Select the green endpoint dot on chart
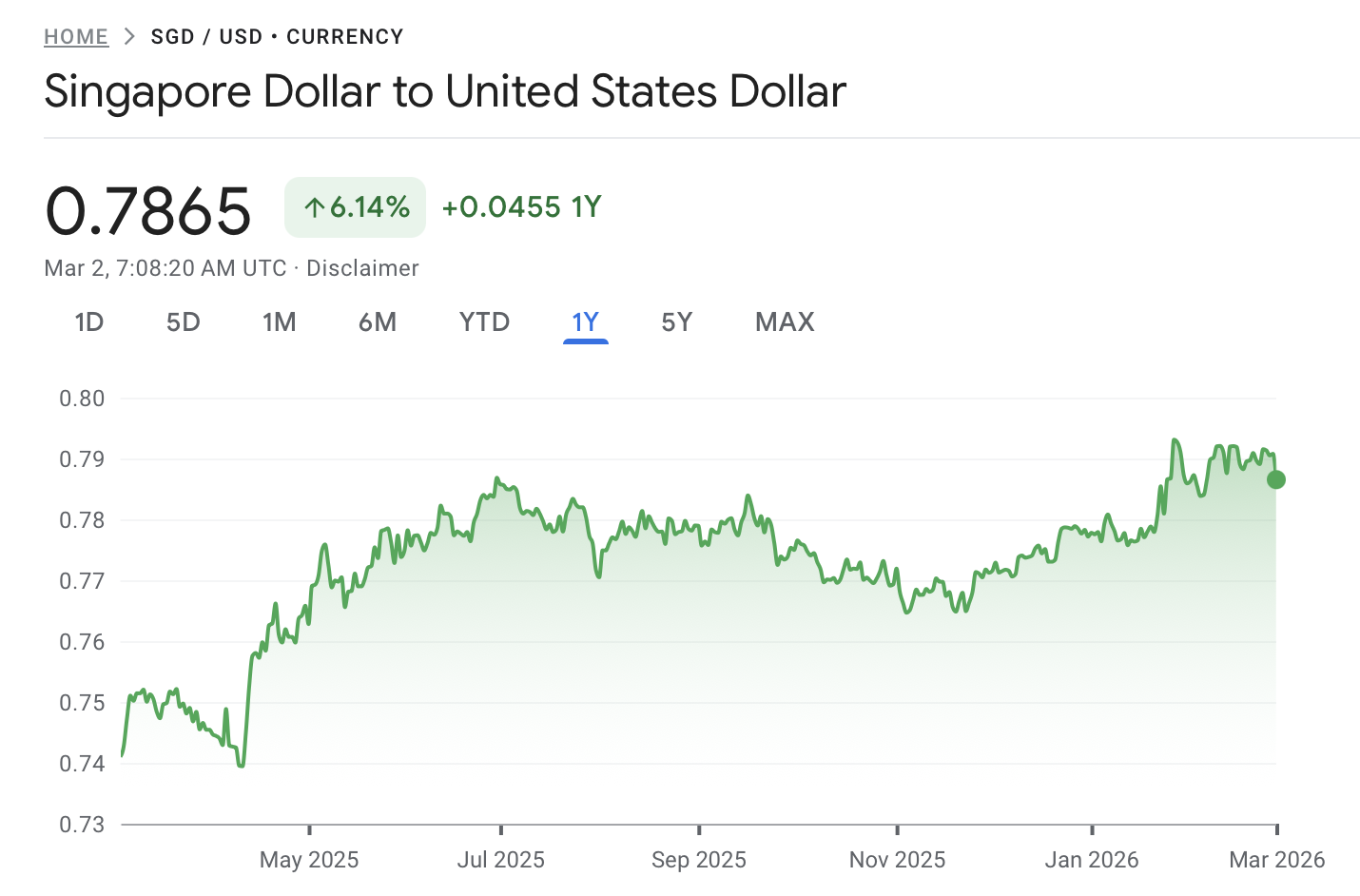This screenshot has width=1360, height=896. pos(1275,480)
